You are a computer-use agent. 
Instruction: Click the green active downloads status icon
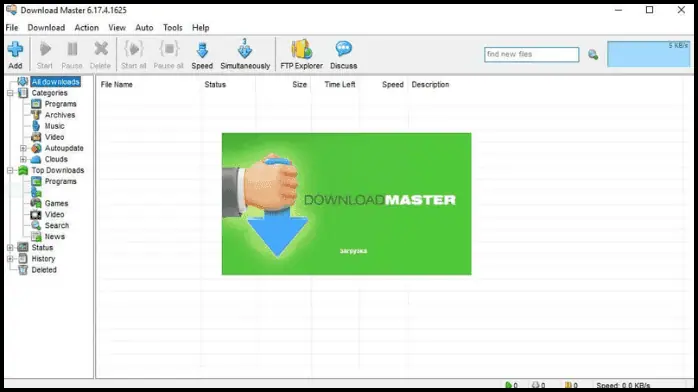pyautogui.click(x=508, y=385)
